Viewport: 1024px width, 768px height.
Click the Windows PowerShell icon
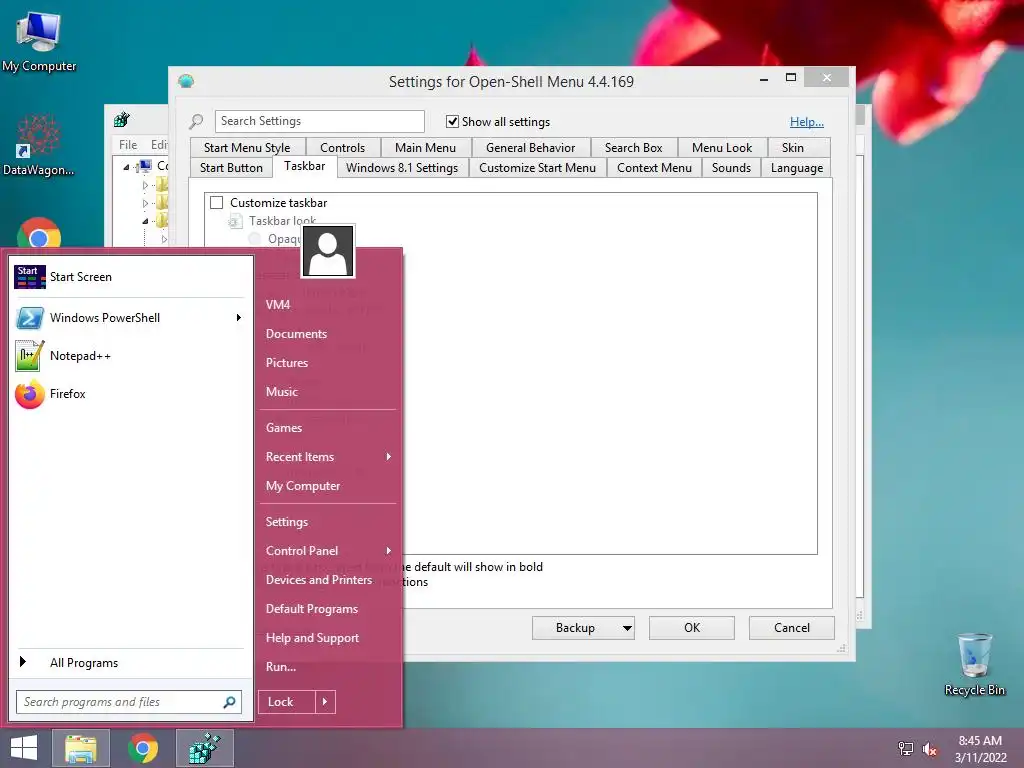click(x=30, y=318)
